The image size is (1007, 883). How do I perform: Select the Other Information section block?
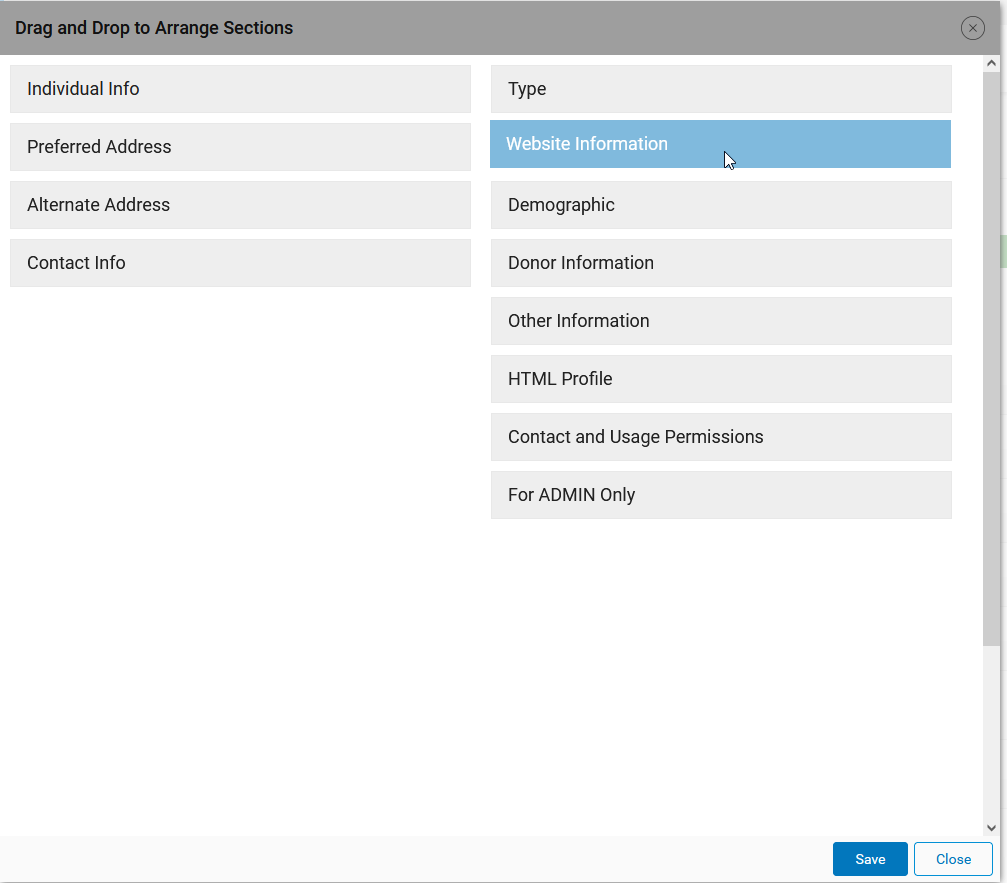coord(721,321)
